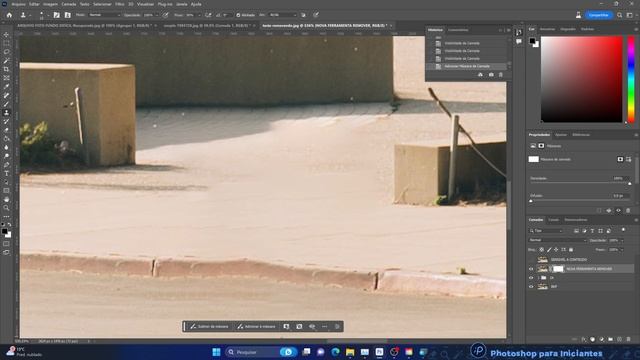This screenshot has width=640, height=360.
Task: Expand the group layer arrow
Action: 538,278
